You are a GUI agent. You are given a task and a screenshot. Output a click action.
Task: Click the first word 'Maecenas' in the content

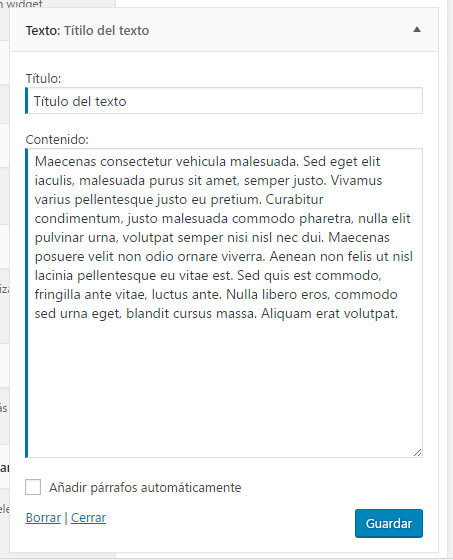pos(65,161)
